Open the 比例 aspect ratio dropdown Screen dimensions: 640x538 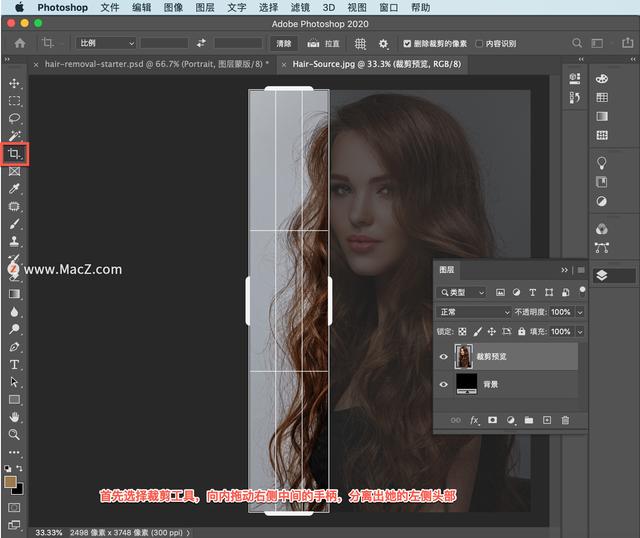click(106, 44)
